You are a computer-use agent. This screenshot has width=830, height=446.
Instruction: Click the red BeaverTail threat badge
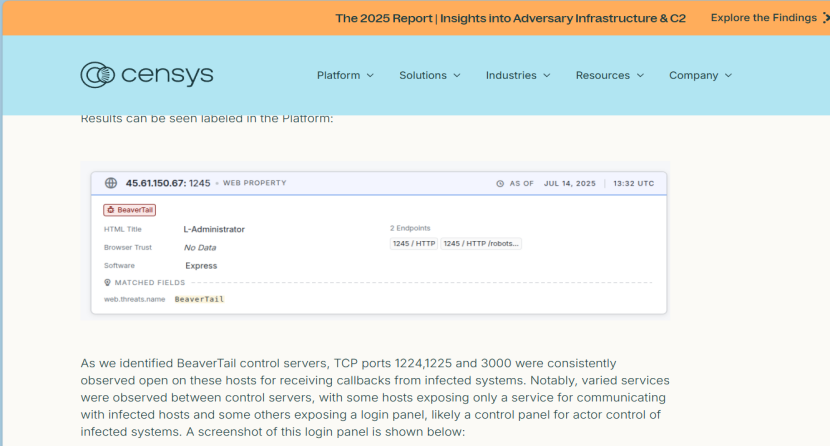click(129, 210)
